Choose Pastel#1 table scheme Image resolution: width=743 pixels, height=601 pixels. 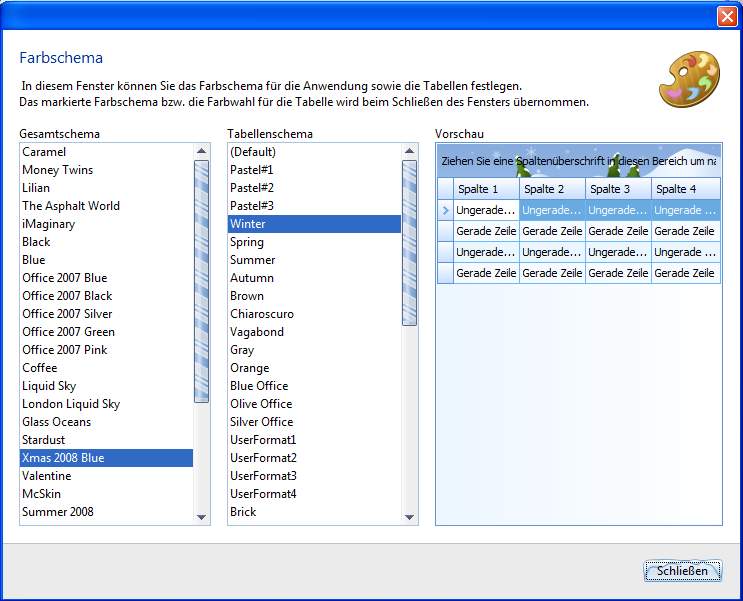(315, 170)
